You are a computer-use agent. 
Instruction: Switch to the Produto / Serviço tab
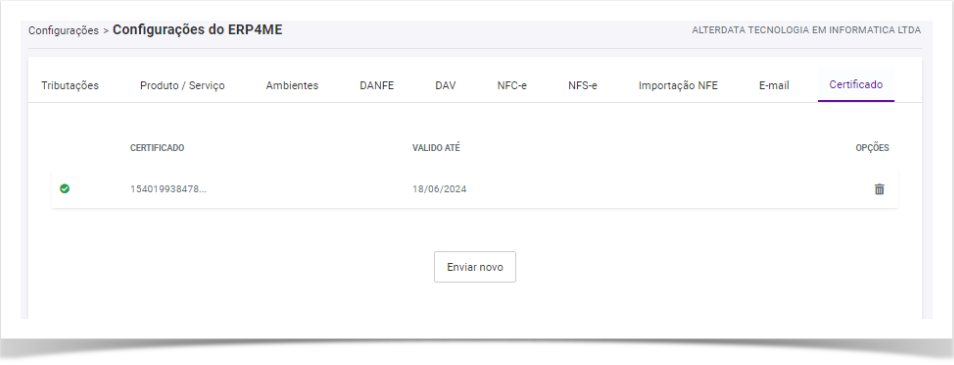click(x=183, y=85)
